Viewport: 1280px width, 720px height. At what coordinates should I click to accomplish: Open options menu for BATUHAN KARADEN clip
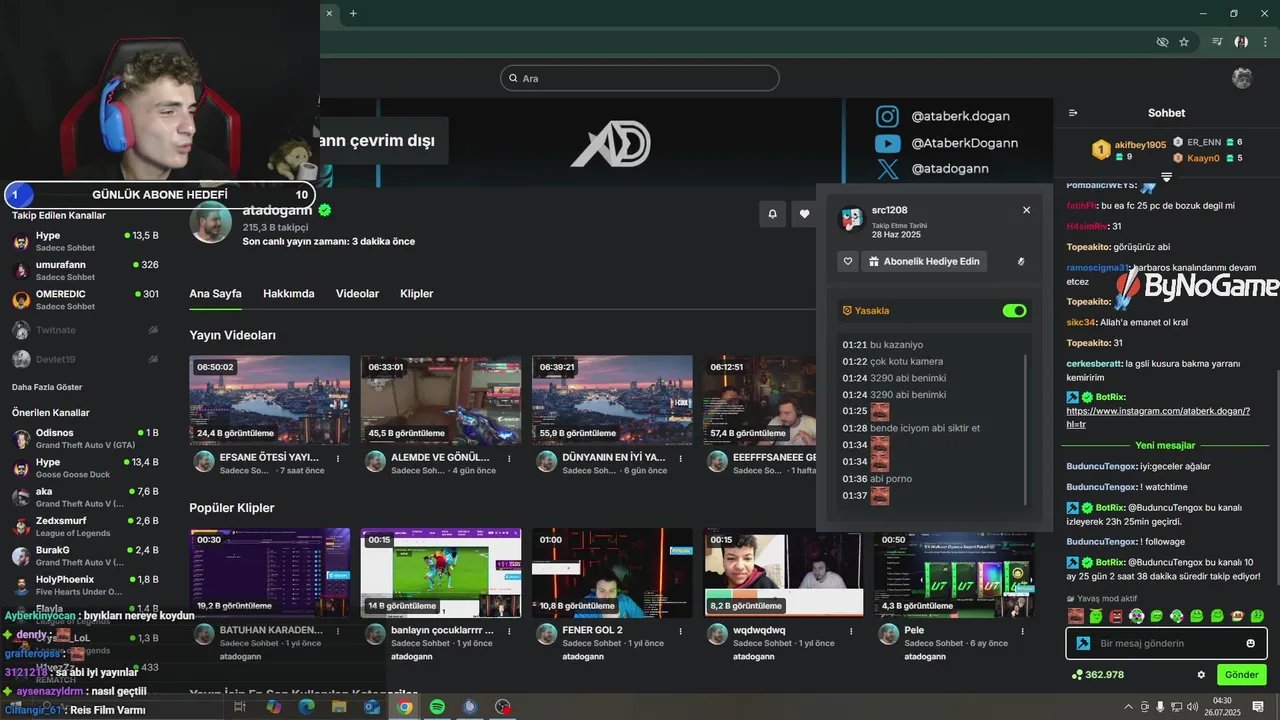(x=338, y=631)
